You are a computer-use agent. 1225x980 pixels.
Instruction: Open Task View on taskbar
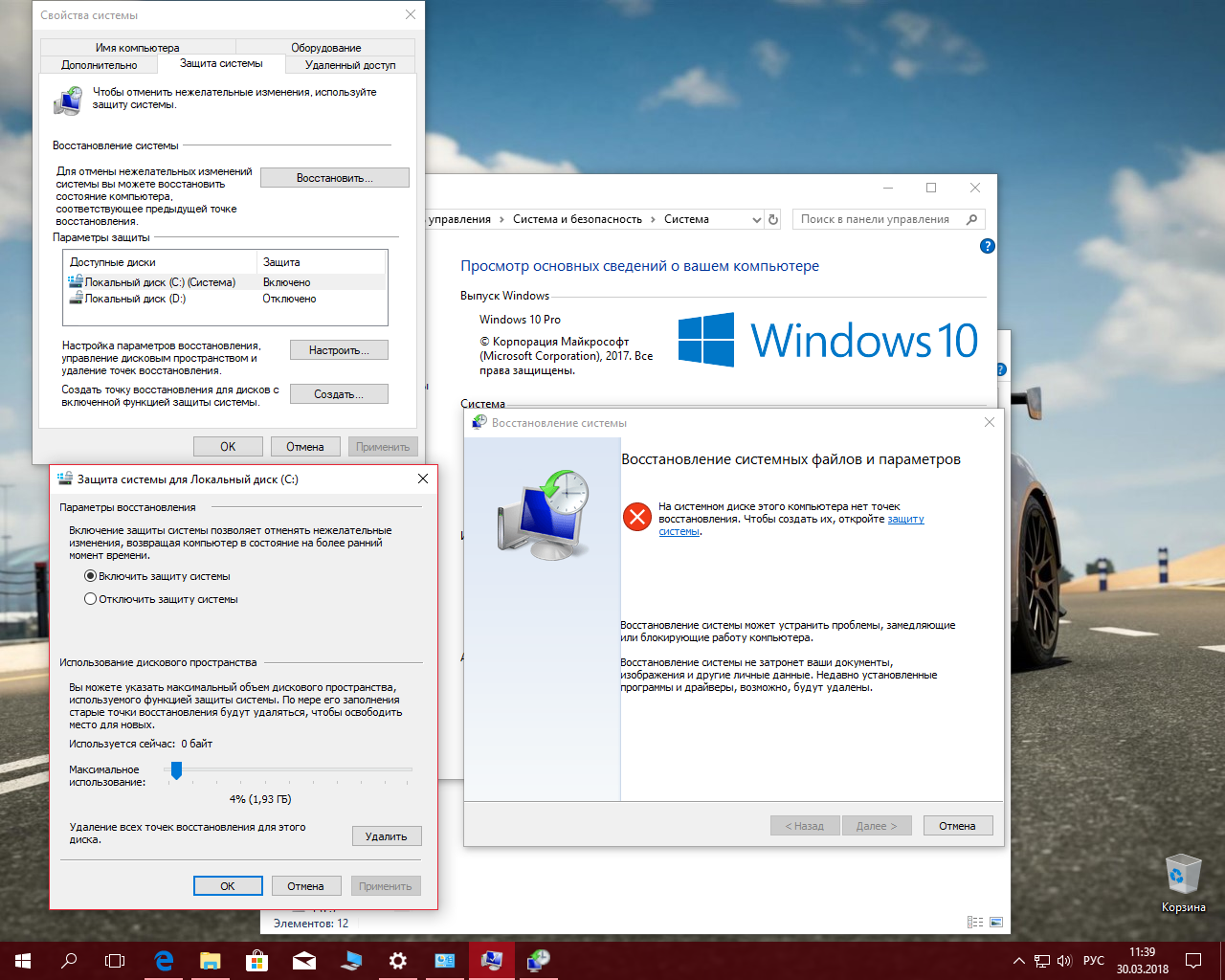tap(115, 960)
